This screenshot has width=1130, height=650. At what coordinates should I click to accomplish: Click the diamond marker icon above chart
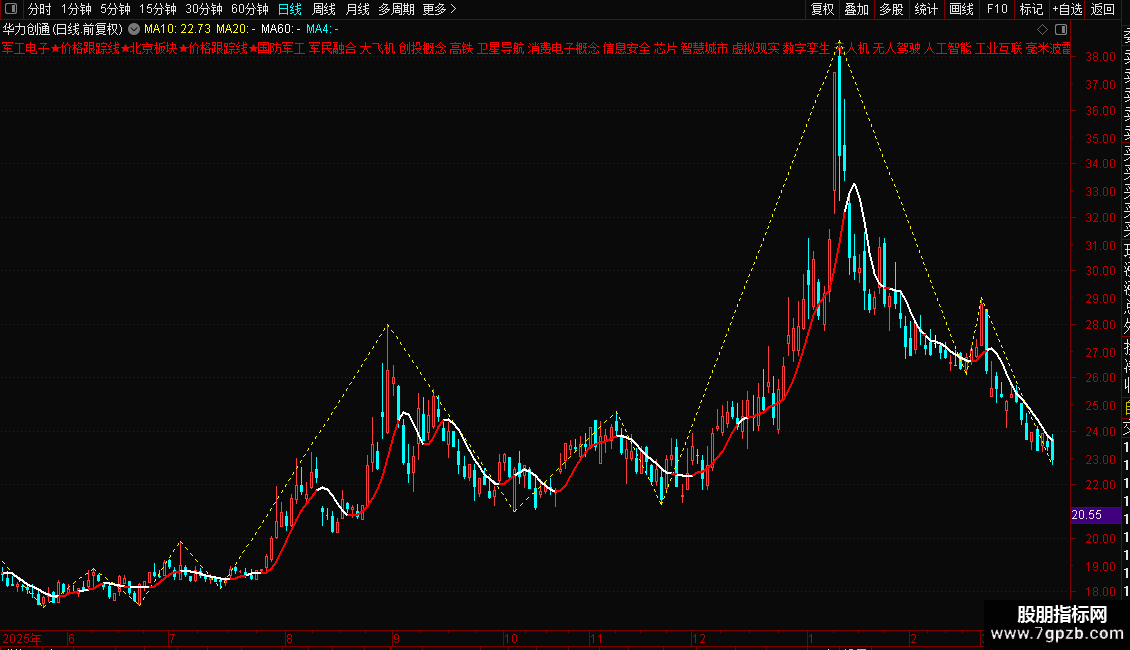point(1042,30)
